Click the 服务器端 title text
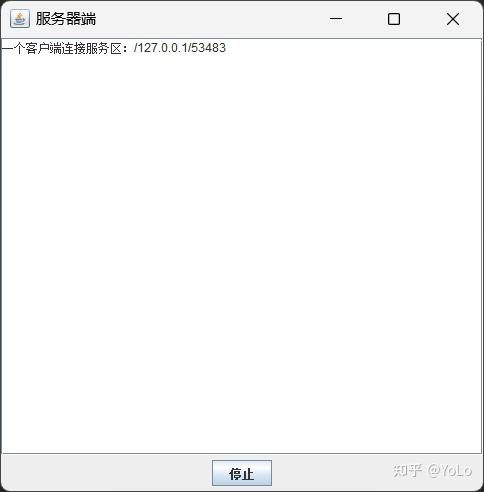 point(66,19)
